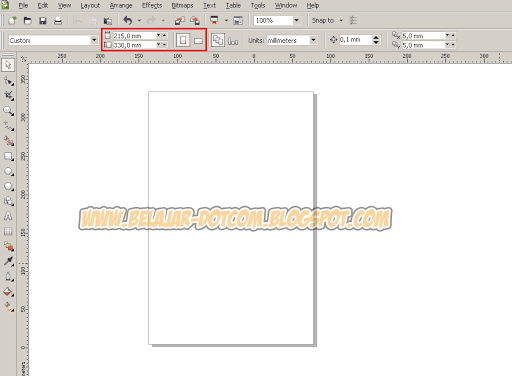Select the Pick tool
Screen dimensions: 512x376
tap(8, 65)
